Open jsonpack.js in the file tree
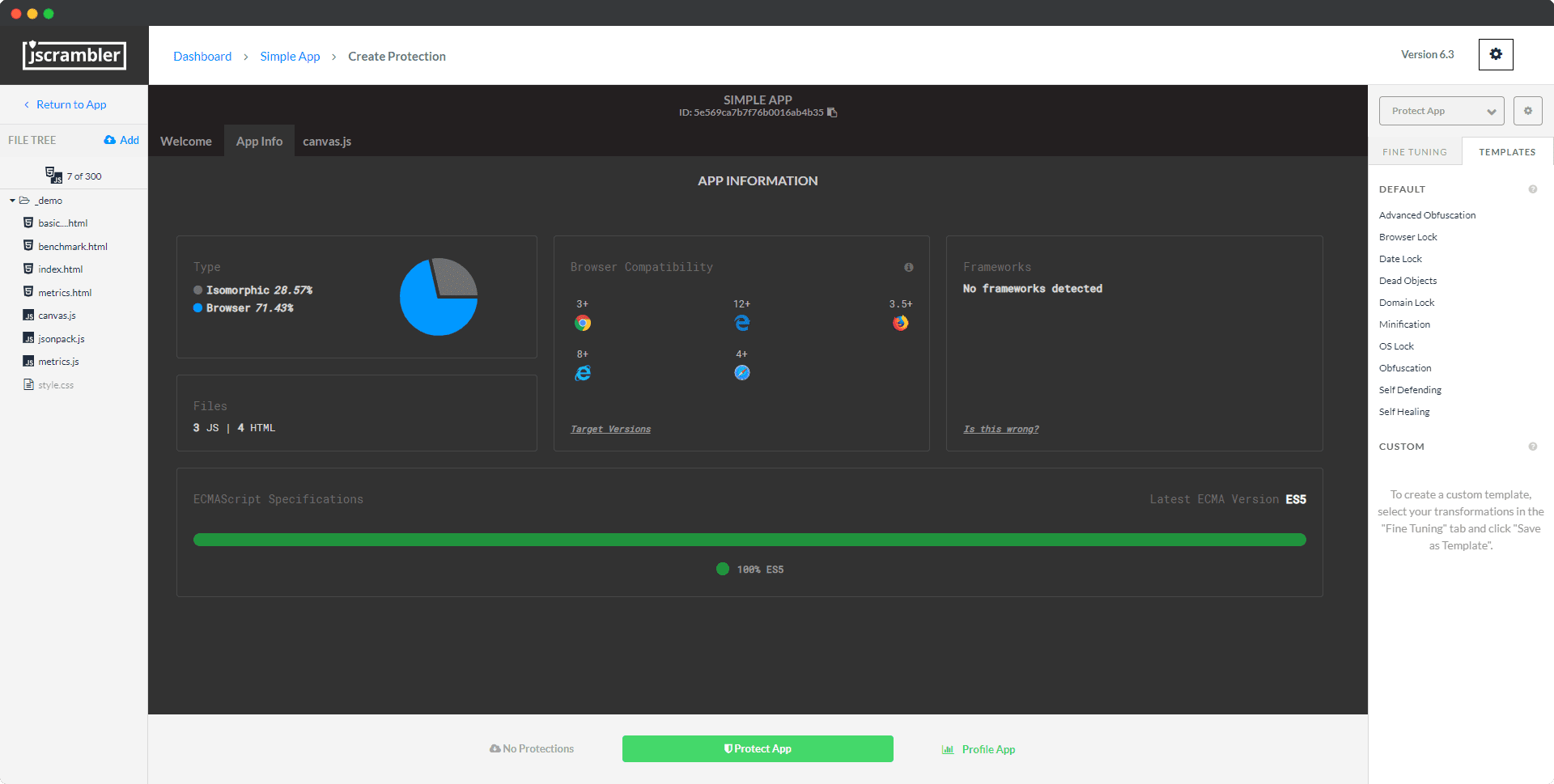The image size is (1554, 784). coord(62,339)
